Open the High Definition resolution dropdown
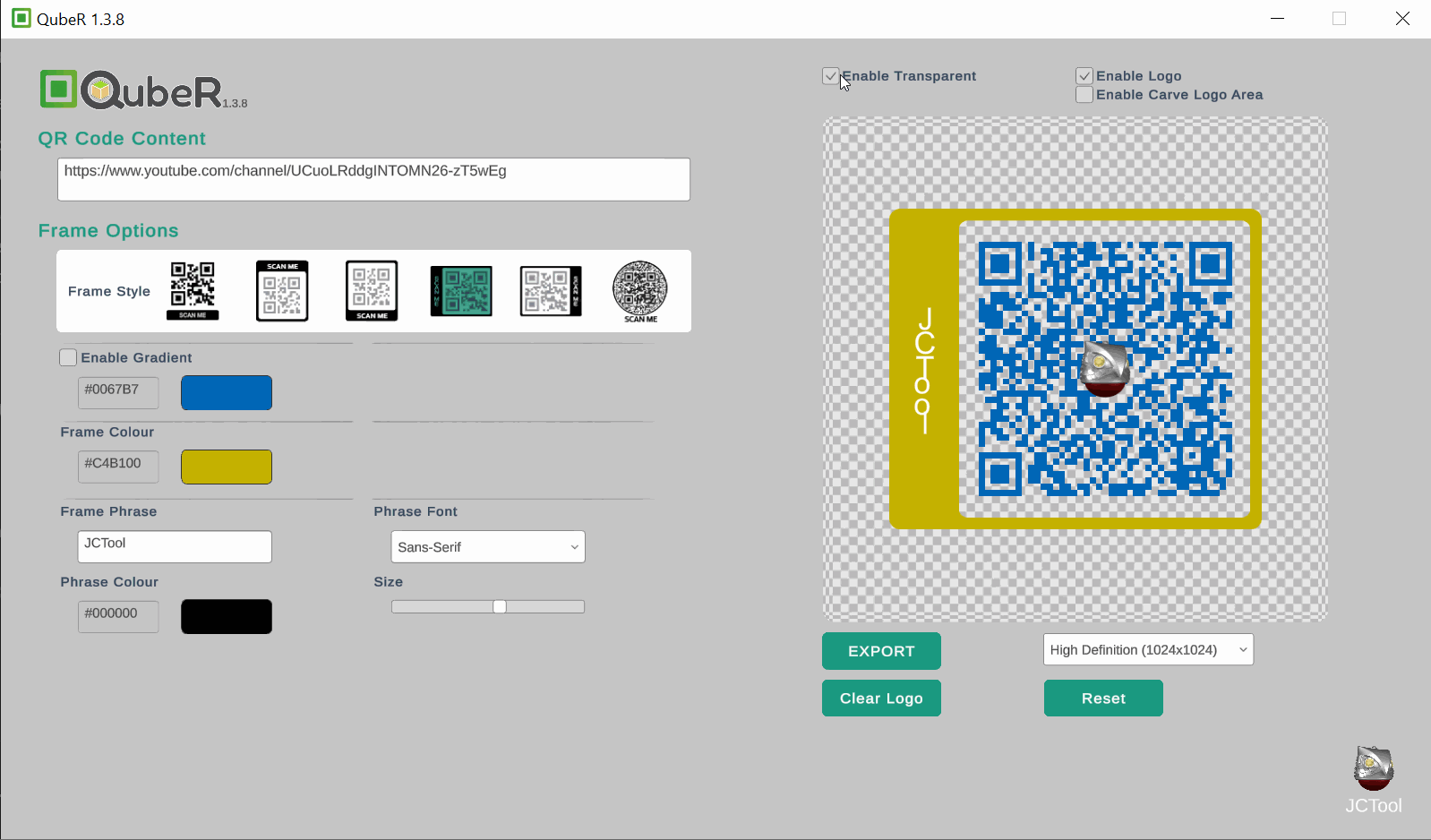1431x840 pixels. pyautogui.click(x=1148, y=650)
